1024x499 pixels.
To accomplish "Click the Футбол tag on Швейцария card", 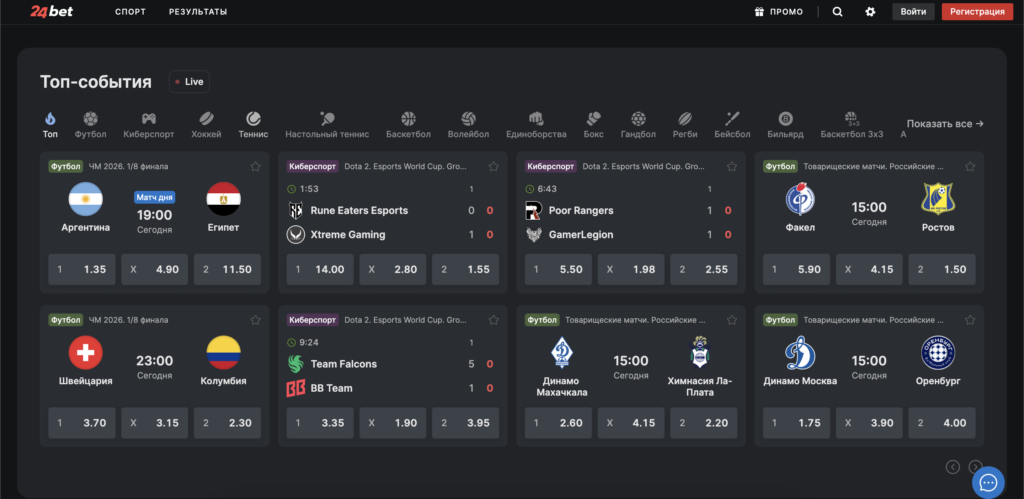I will (x=65, y=320).
